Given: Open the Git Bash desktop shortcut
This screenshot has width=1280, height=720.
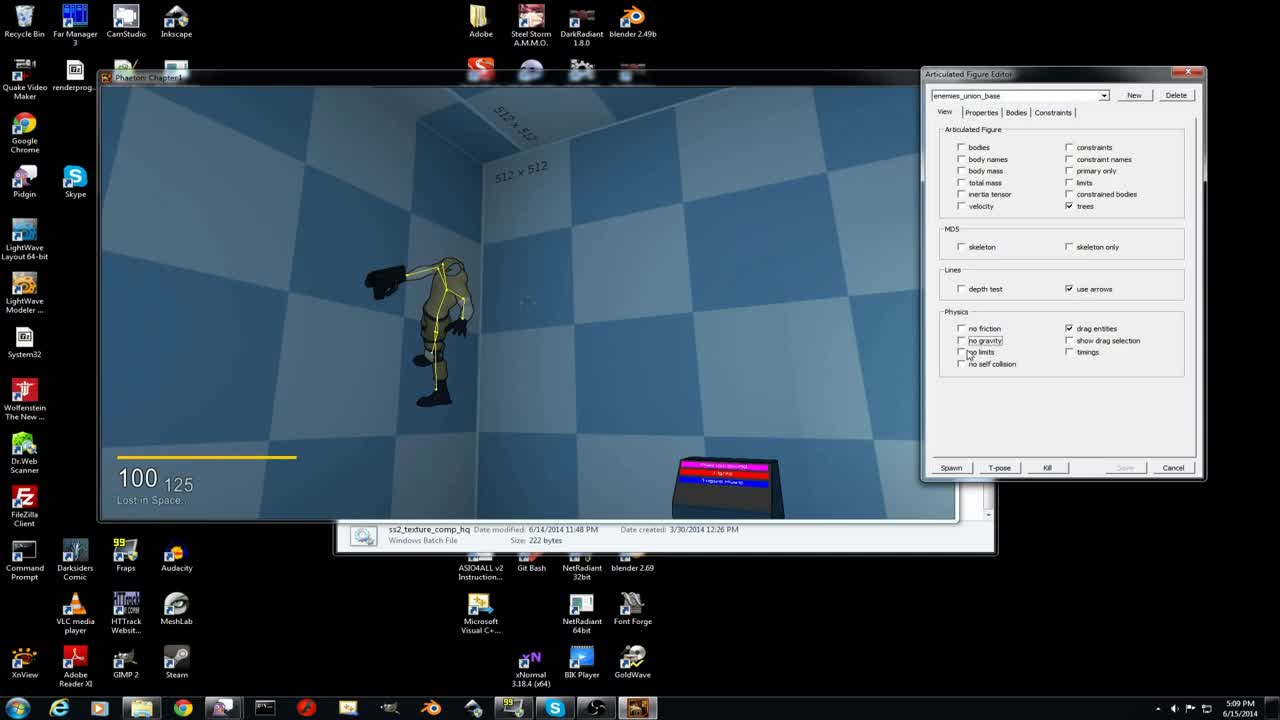Looking at the screenshot, I should (531, 561).
